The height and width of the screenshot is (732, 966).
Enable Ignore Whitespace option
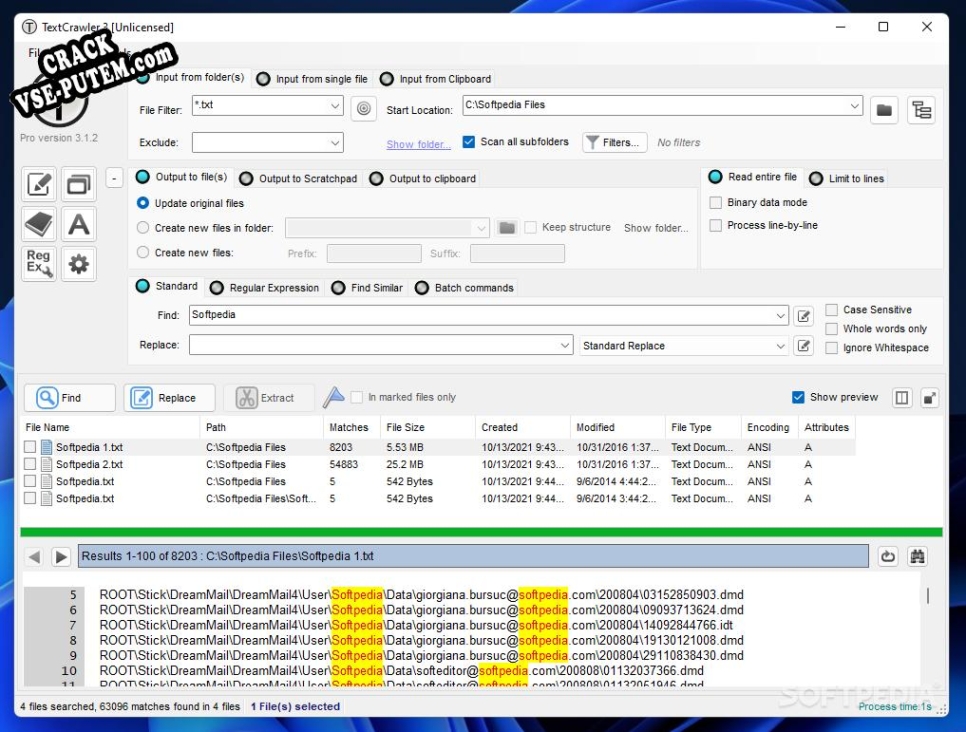tap(831, 348)
